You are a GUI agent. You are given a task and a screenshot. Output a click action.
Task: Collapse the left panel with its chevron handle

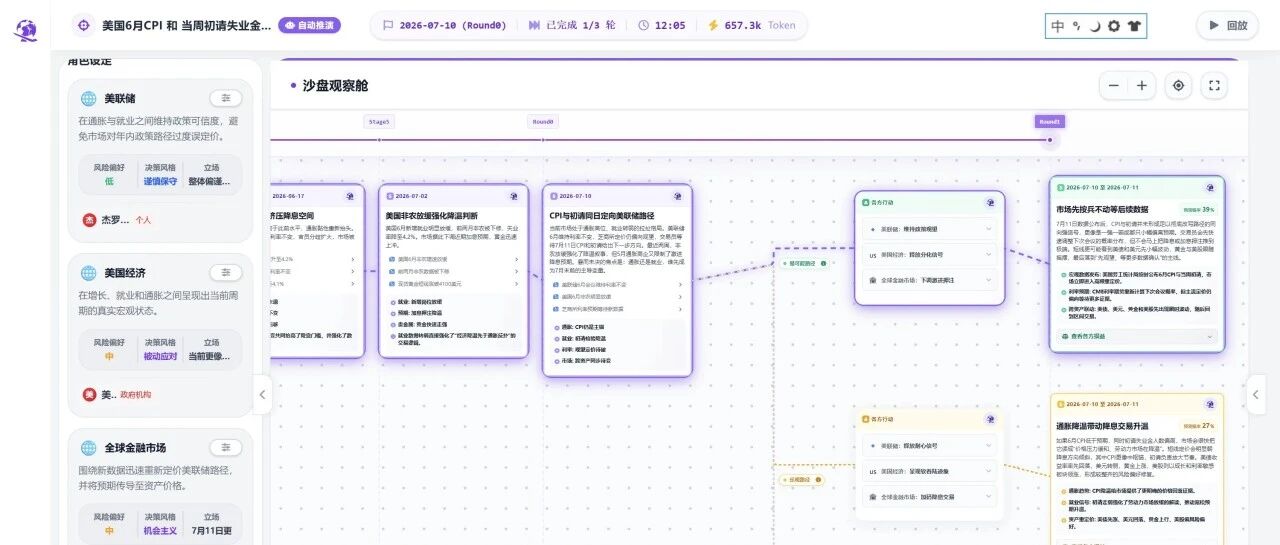point(262,394)
